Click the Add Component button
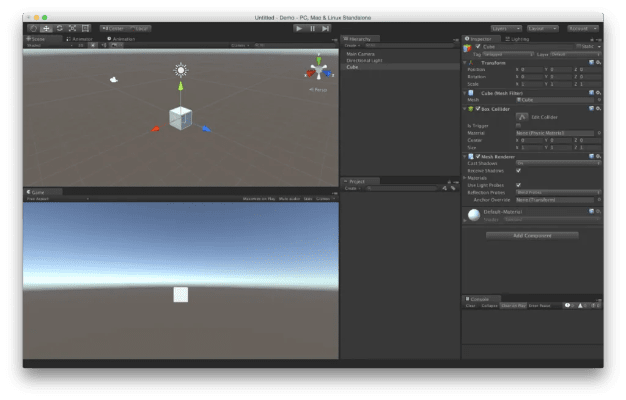 531,235
